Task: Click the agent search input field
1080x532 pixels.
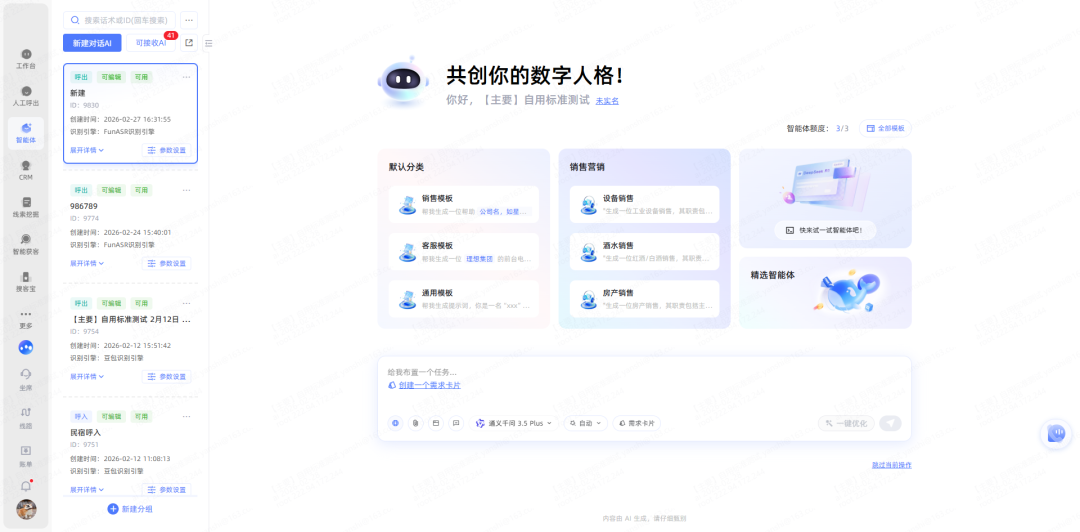Action: coord(125,20)
